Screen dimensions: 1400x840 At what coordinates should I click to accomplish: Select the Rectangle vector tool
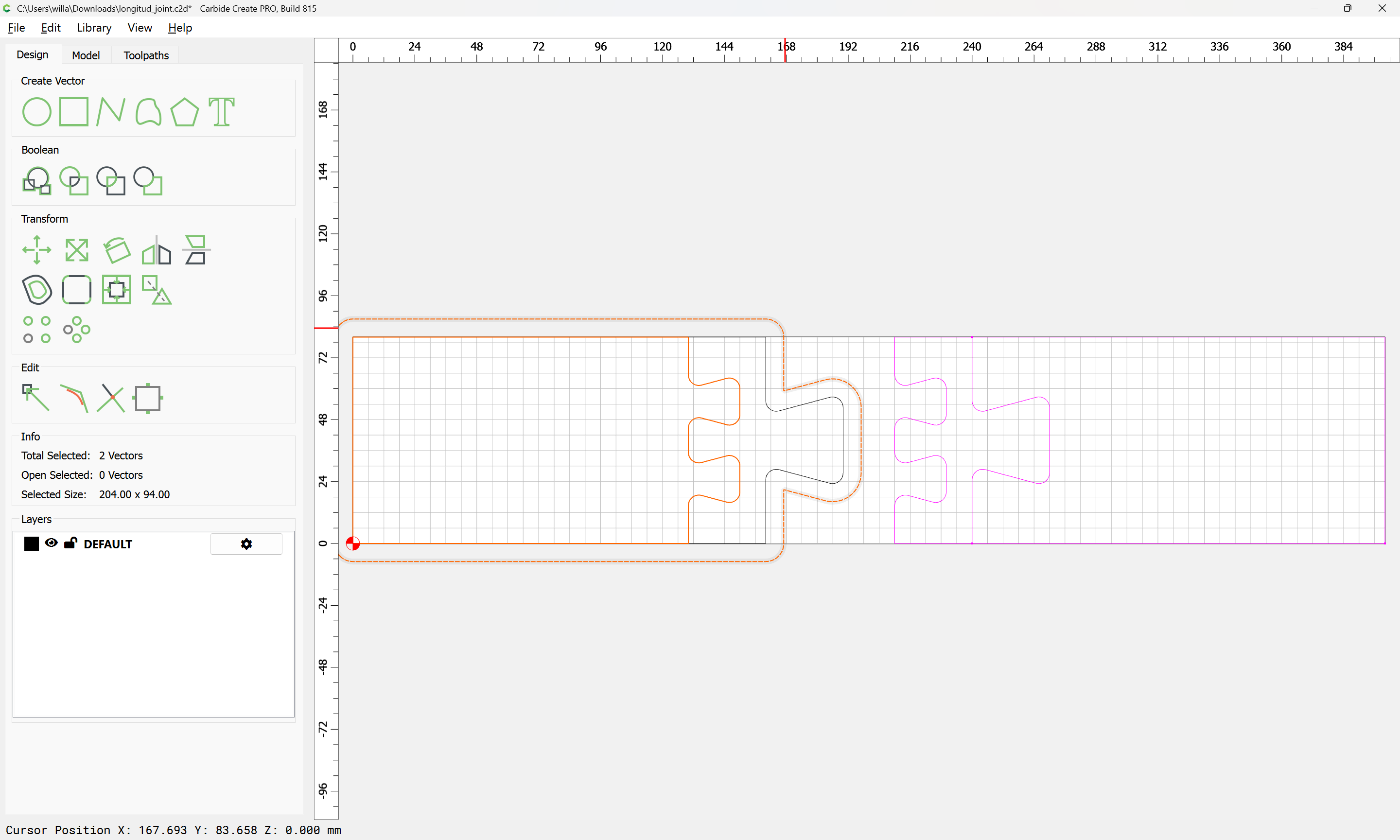point(74,111)
